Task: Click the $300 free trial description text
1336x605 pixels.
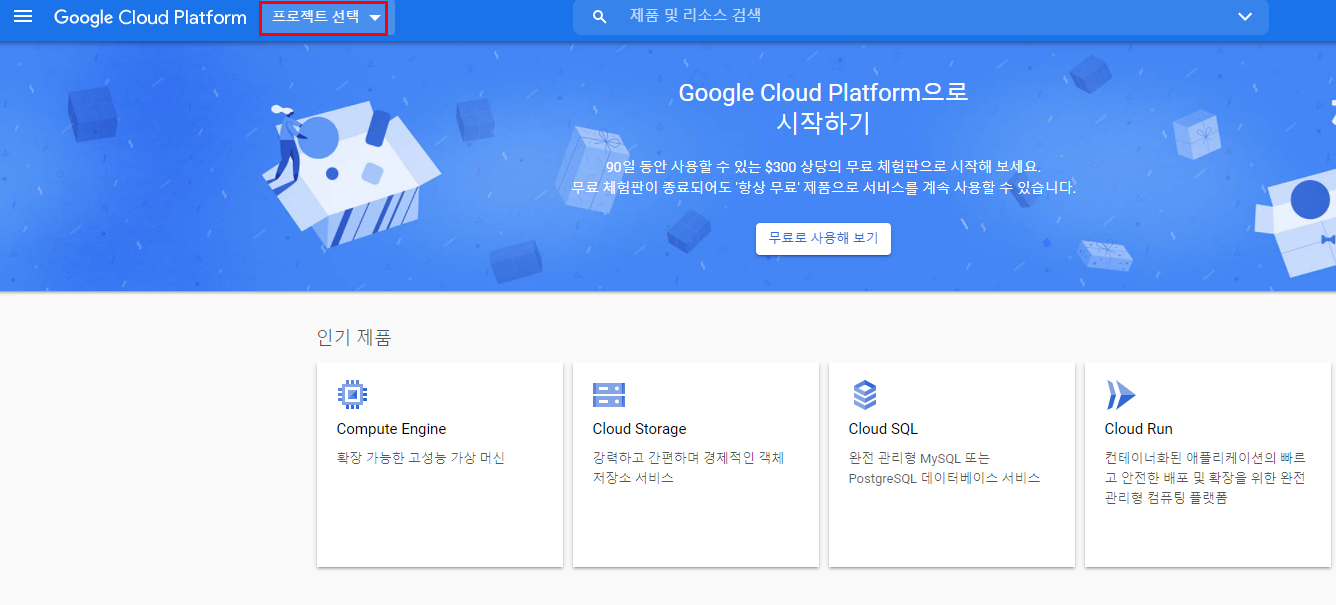Action: pos(823,177)
